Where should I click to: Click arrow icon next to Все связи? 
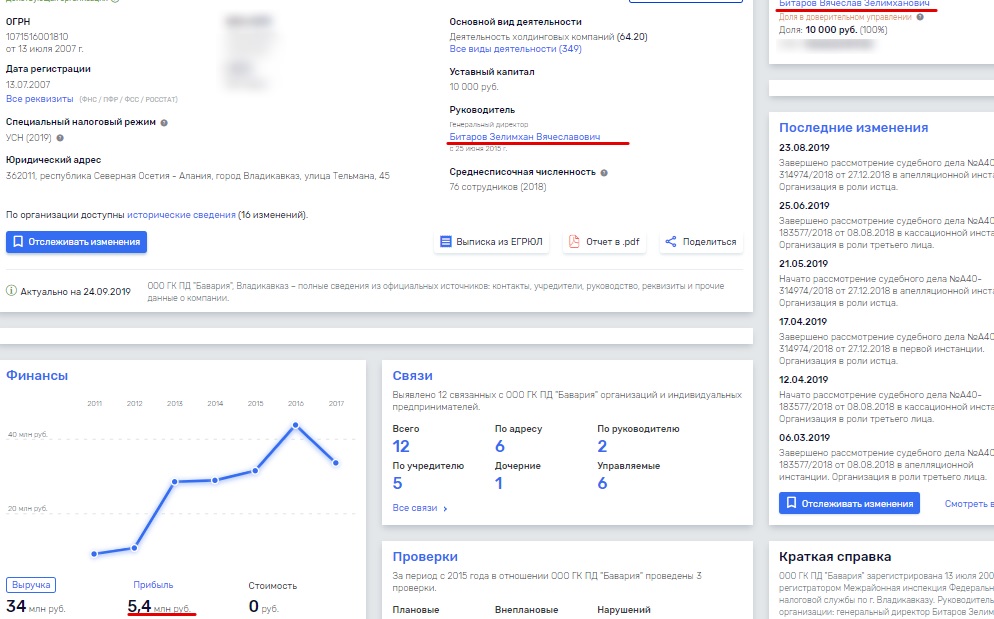pos(445,509)
